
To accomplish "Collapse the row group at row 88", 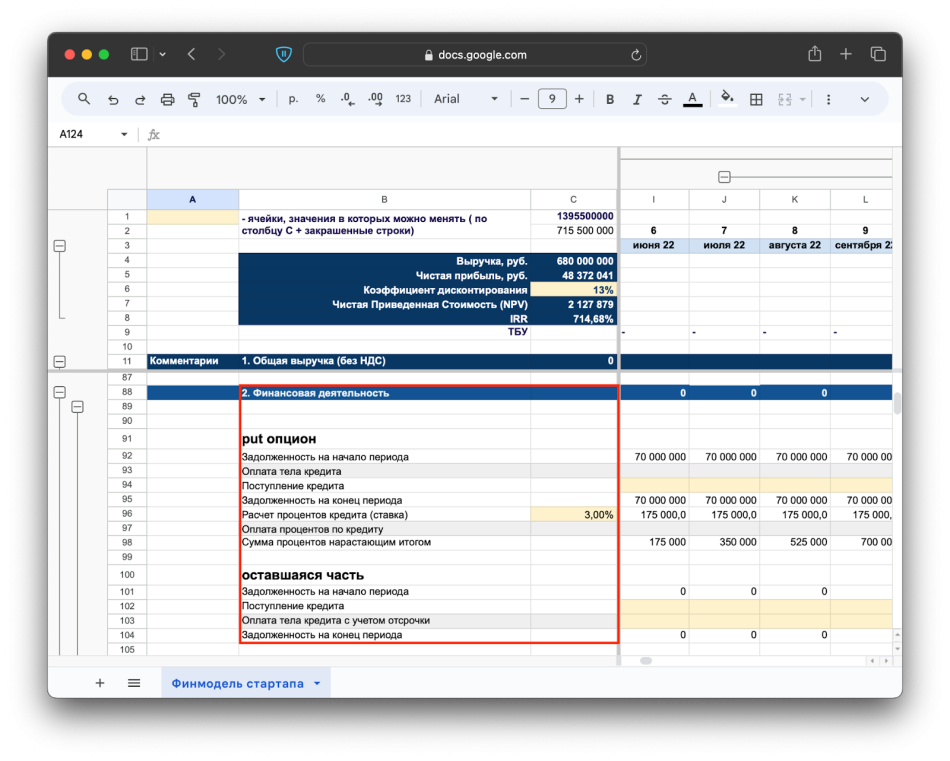I will 59,393.
